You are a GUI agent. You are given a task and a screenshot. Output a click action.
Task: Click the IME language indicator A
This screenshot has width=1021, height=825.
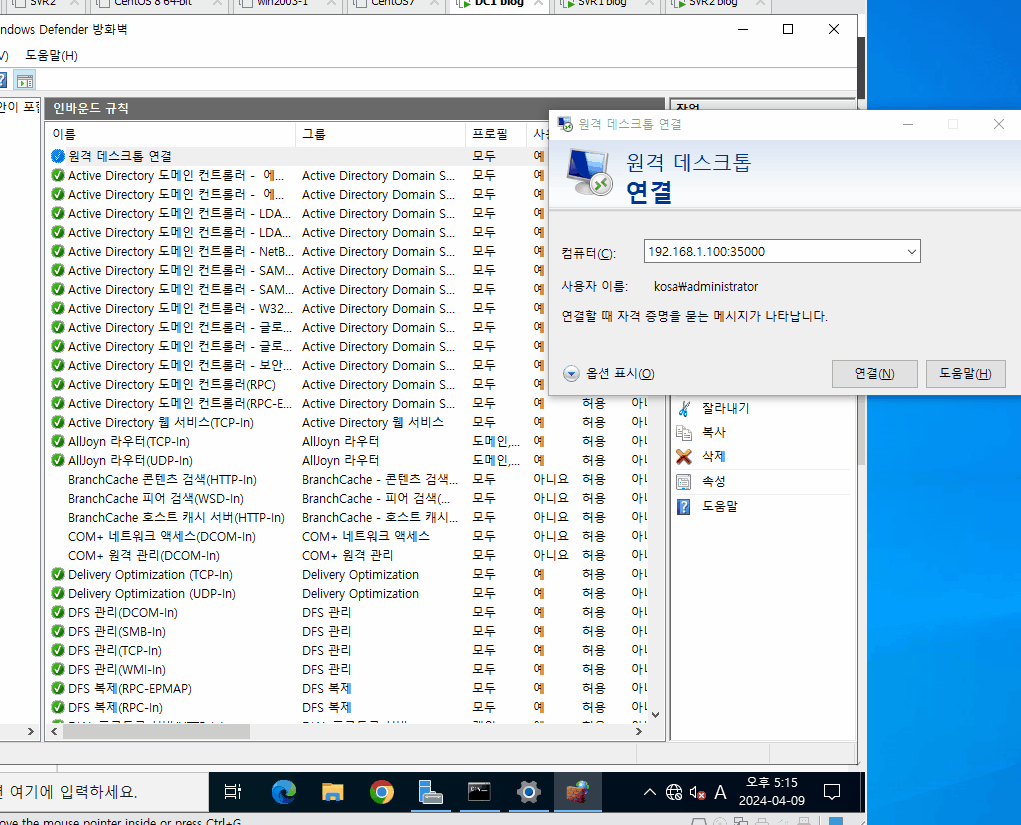point(720,792)
